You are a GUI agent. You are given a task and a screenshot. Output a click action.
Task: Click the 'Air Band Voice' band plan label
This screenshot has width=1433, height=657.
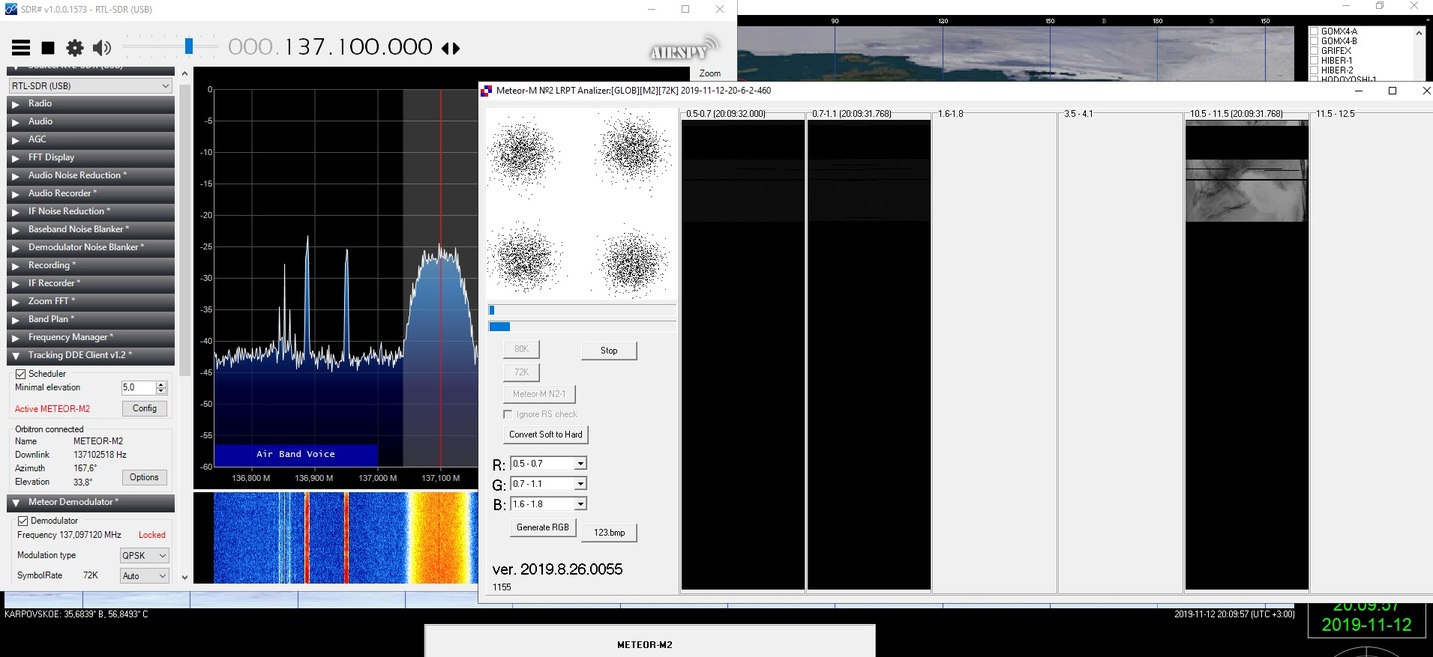[296, 454]
